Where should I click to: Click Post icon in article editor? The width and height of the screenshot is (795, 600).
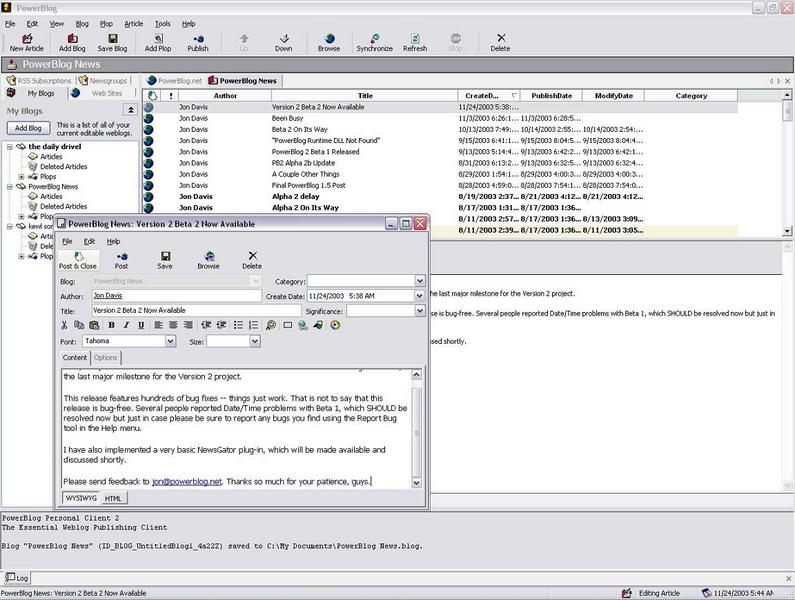pos(121,260)
